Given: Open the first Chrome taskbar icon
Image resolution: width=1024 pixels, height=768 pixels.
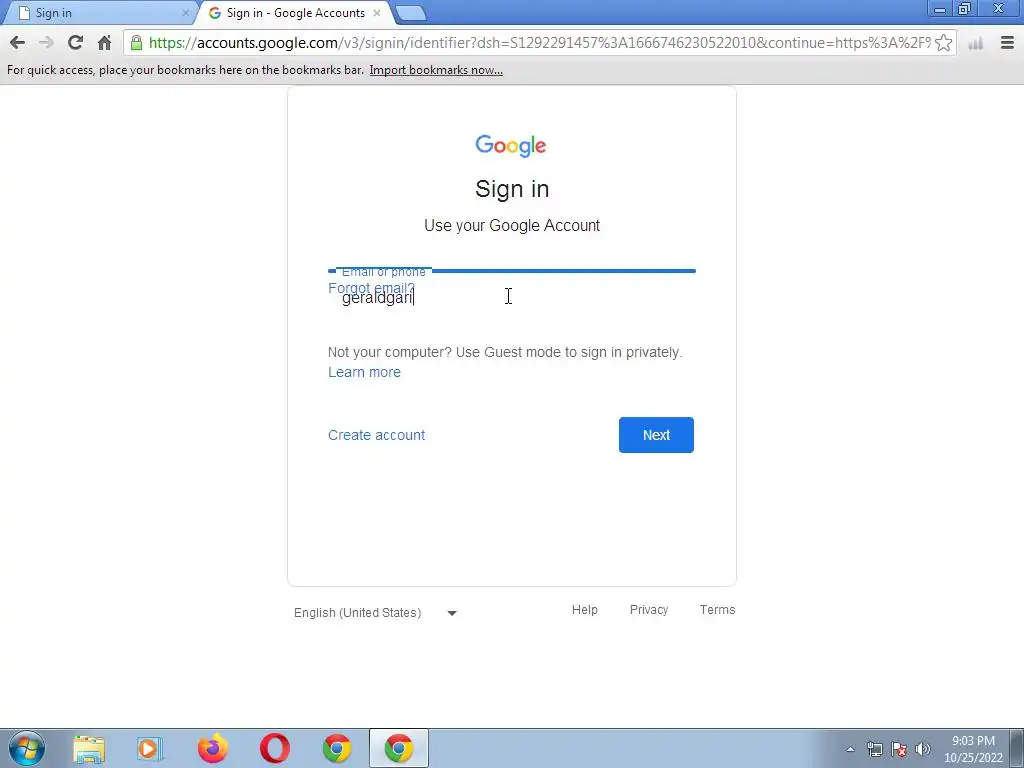Looking at the screenshot, I should tap(337, 748).
